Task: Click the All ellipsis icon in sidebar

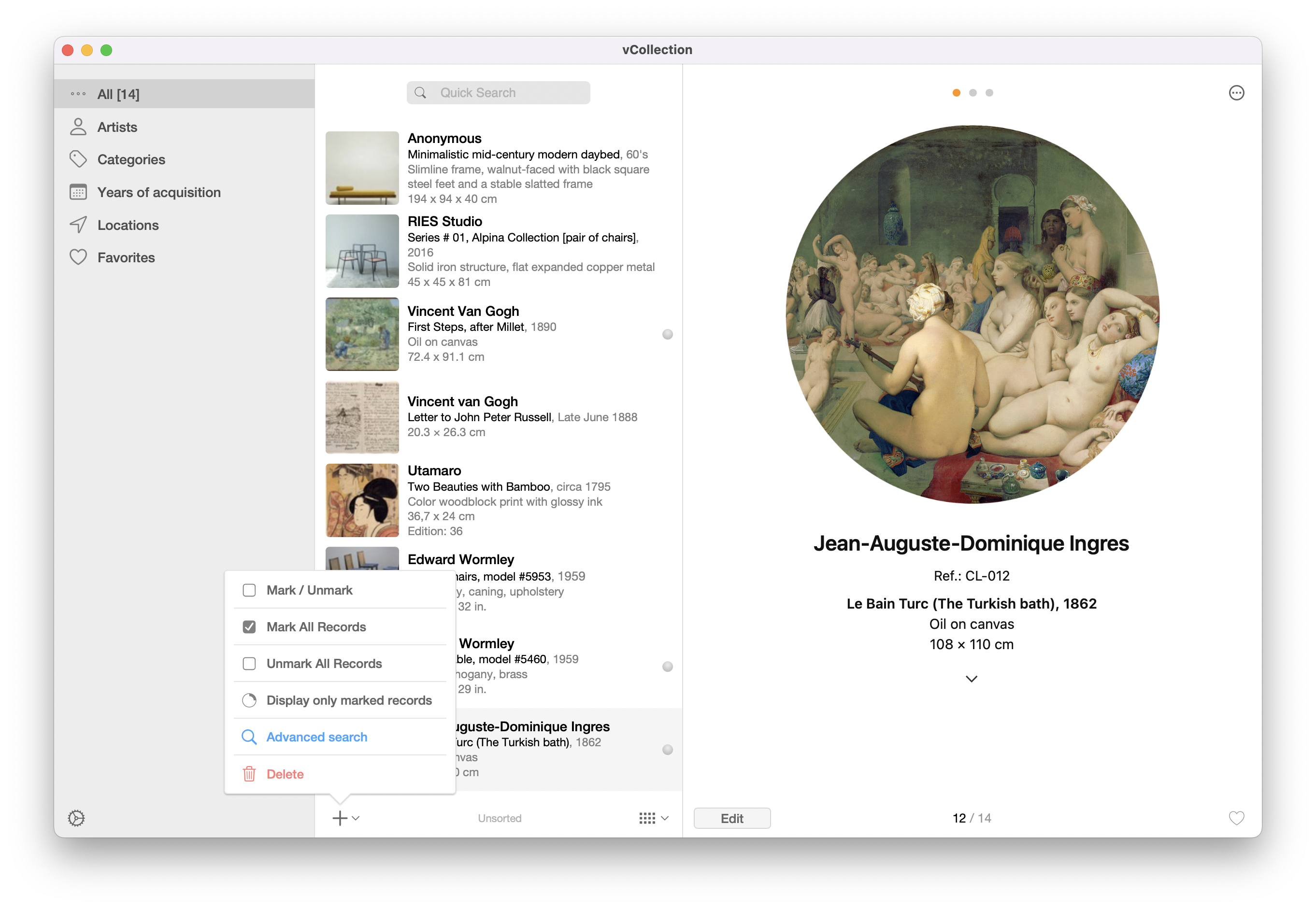Action: pos(78,94)
